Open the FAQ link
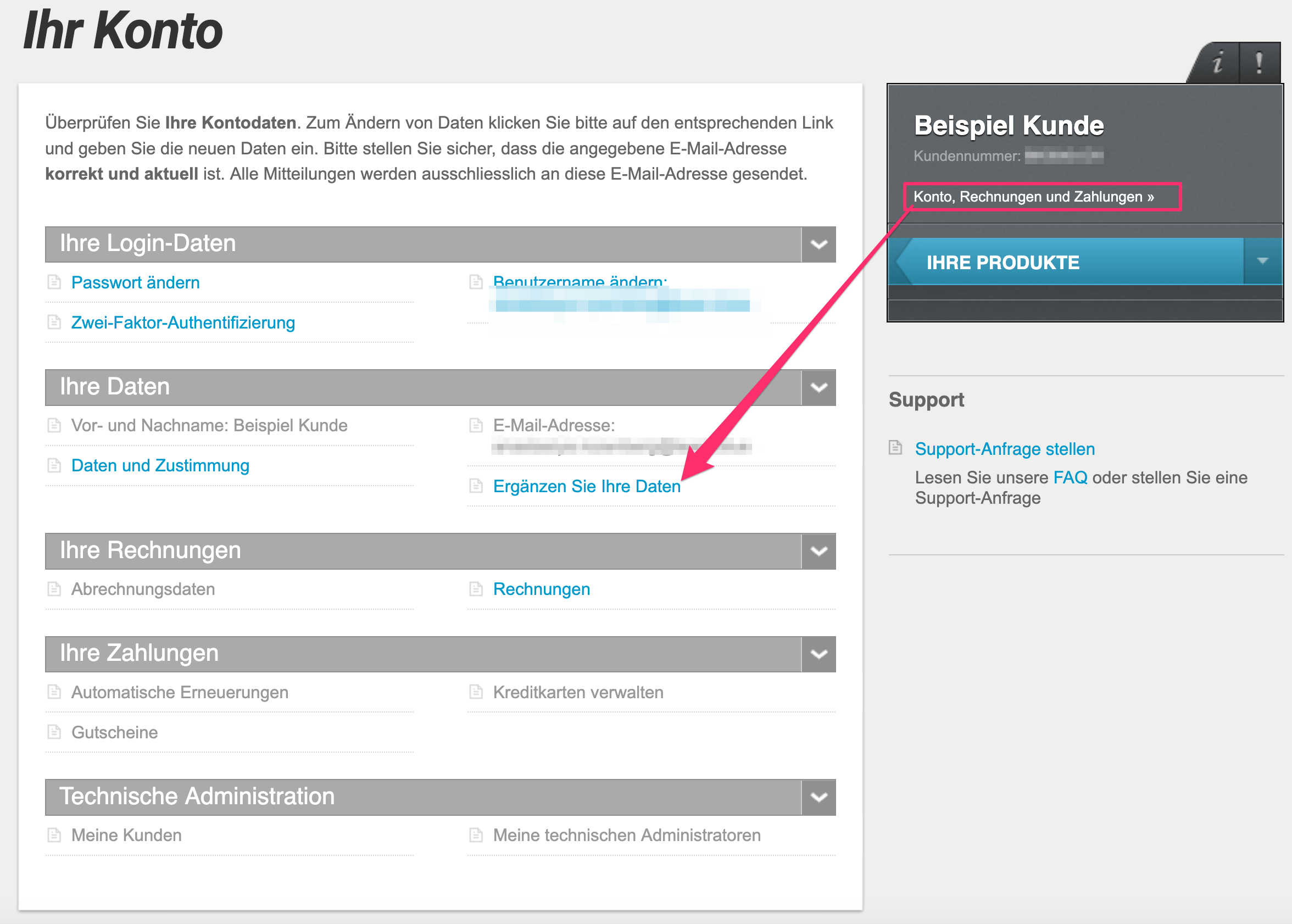This screenshot has width=1292, height=924. tap(1070, 477)
